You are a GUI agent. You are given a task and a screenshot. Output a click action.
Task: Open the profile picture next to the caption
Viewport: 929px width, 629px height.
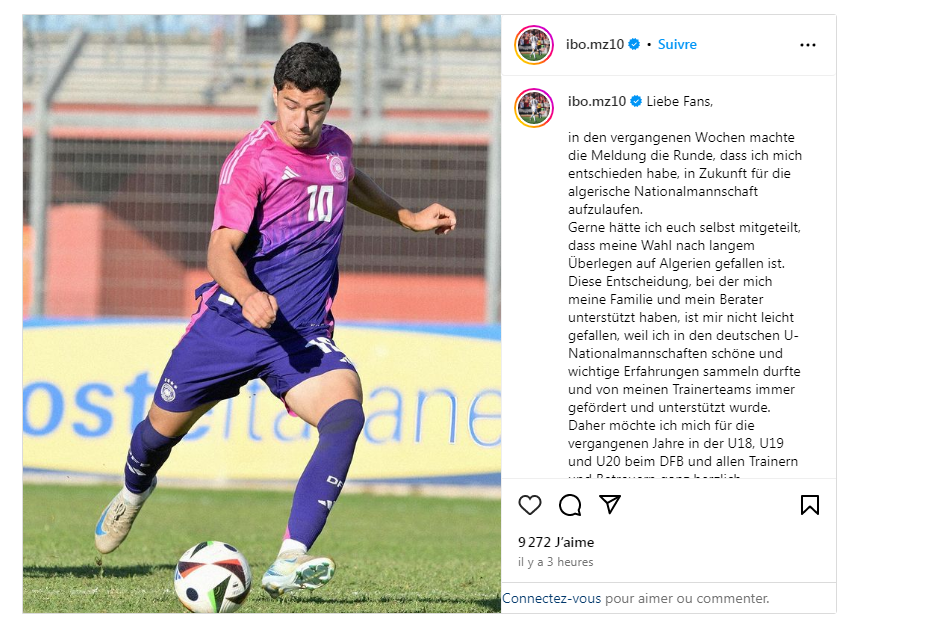click(534, 108)
